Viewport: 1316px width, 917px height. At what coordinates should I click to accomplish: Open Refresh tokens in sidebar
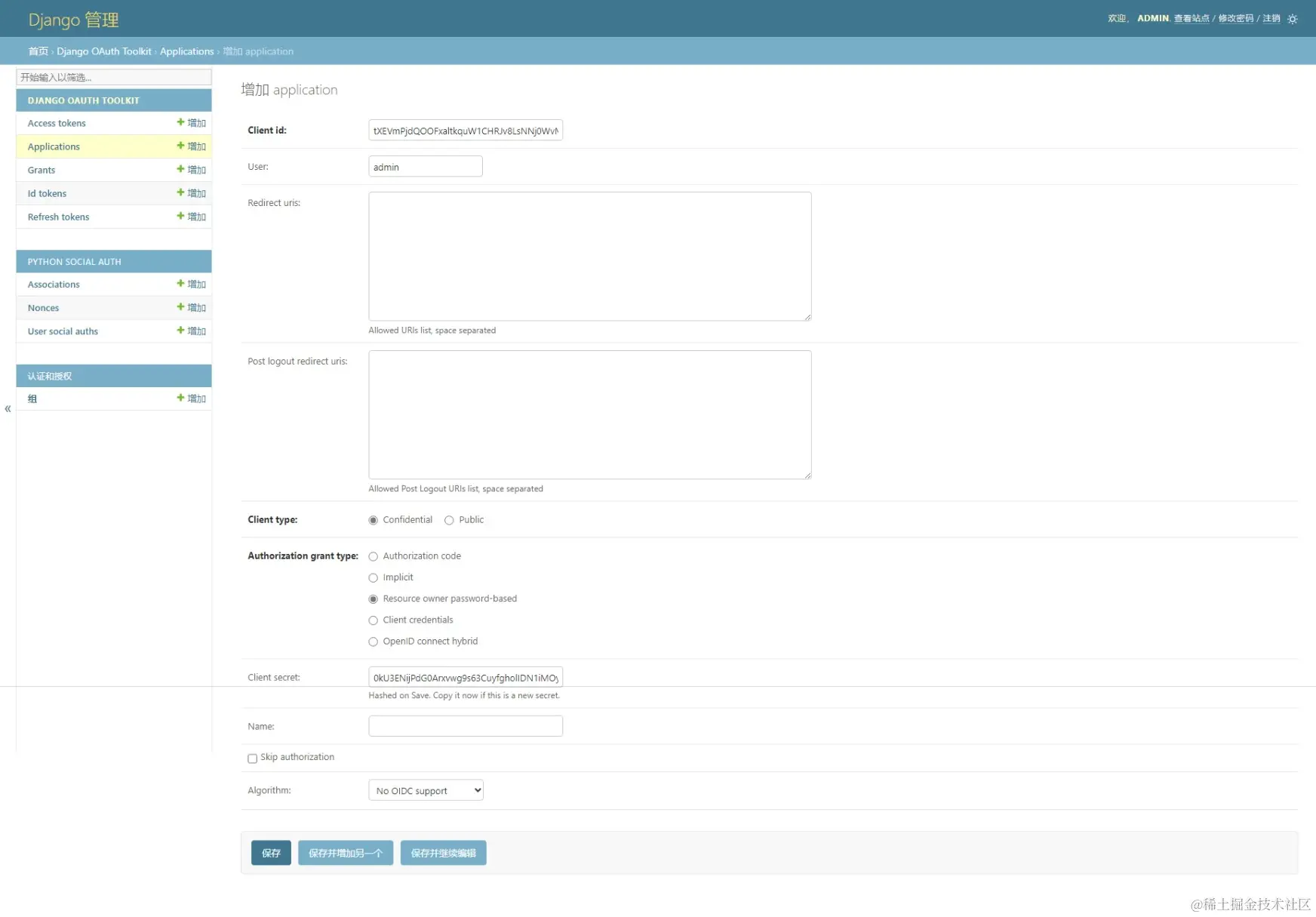(58, 217)
